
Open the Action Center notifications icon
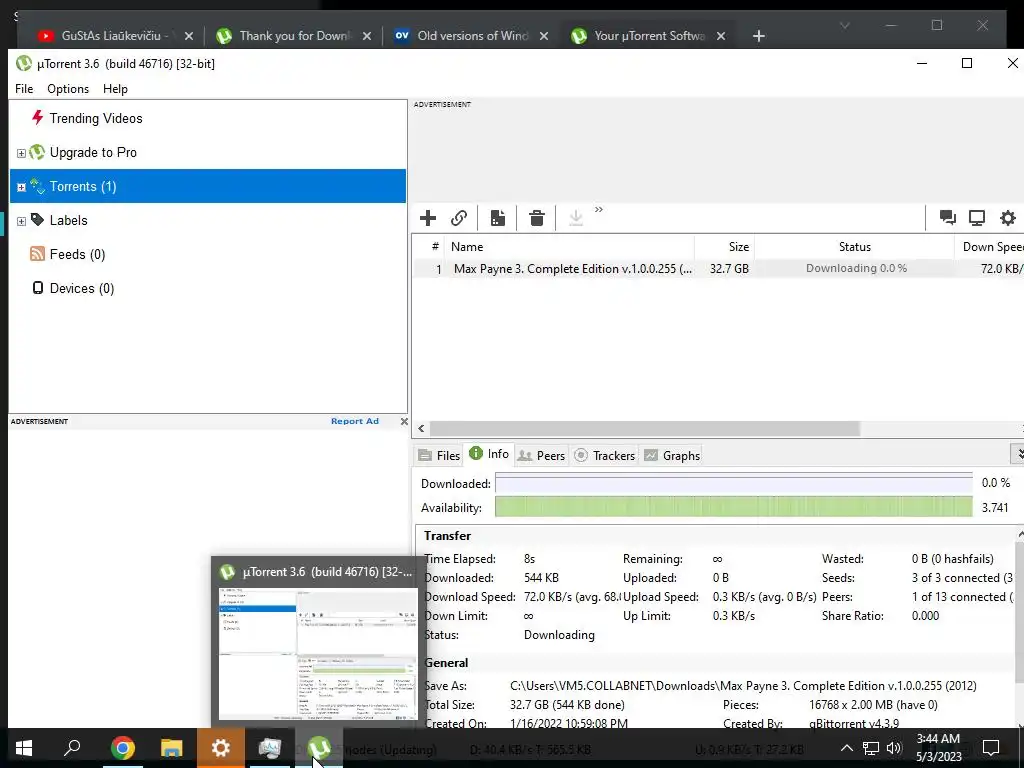click(991, 748)
